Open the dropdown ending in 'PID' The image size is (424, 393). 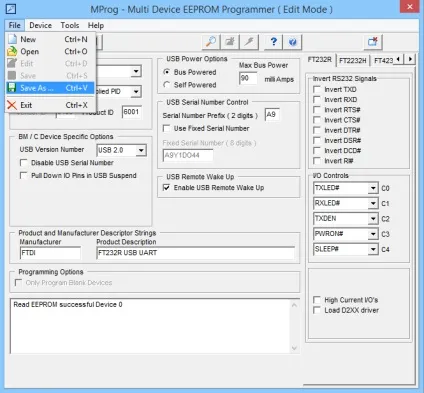[x=136, y=91]
